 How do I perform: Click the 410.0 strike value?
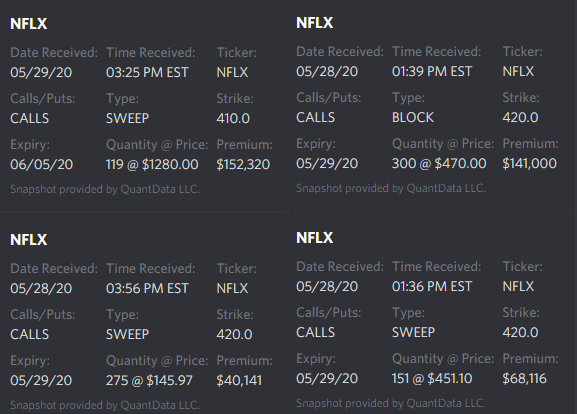point(233,118)
